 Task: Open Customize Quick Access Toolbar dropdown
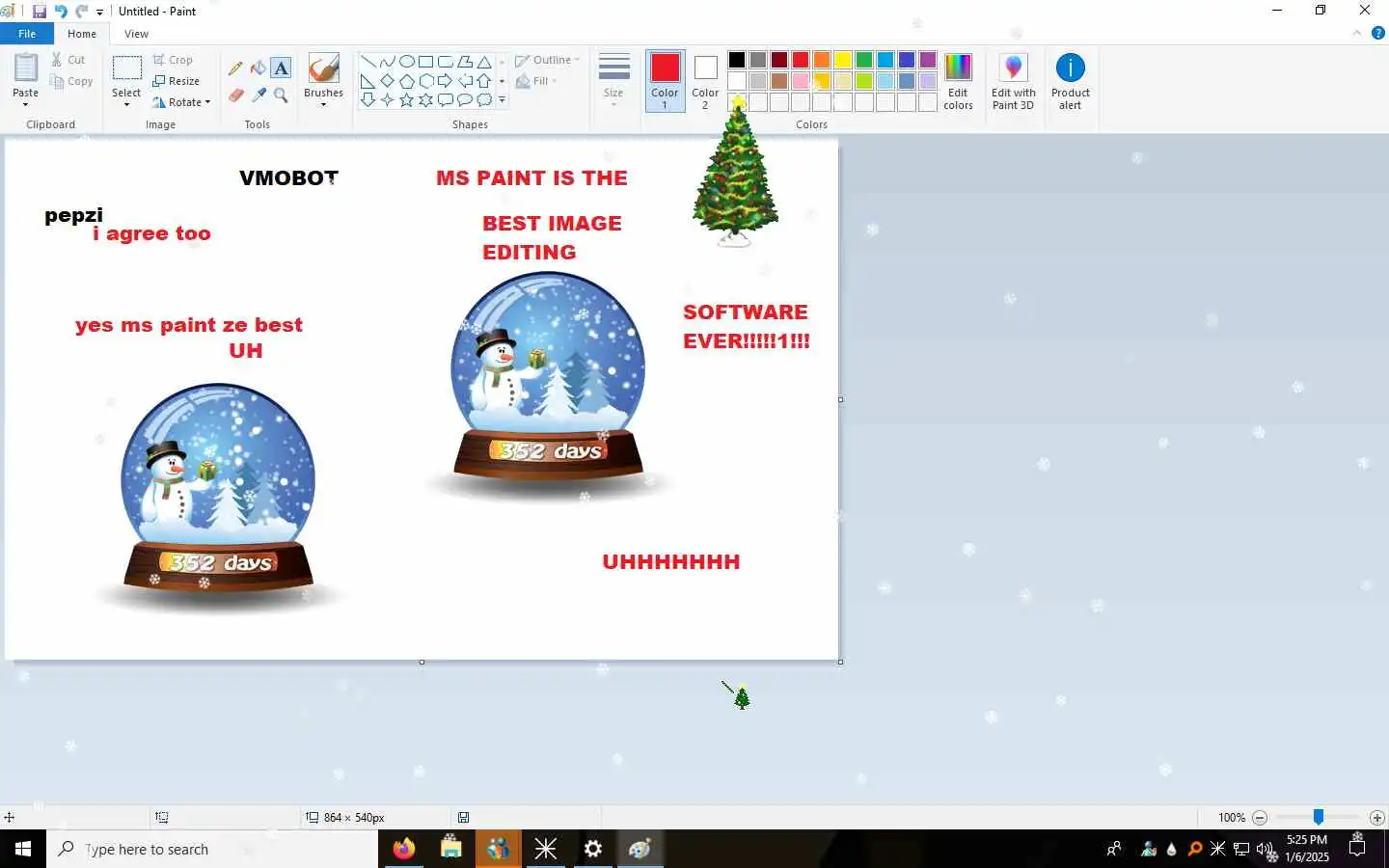pos(99,13)
